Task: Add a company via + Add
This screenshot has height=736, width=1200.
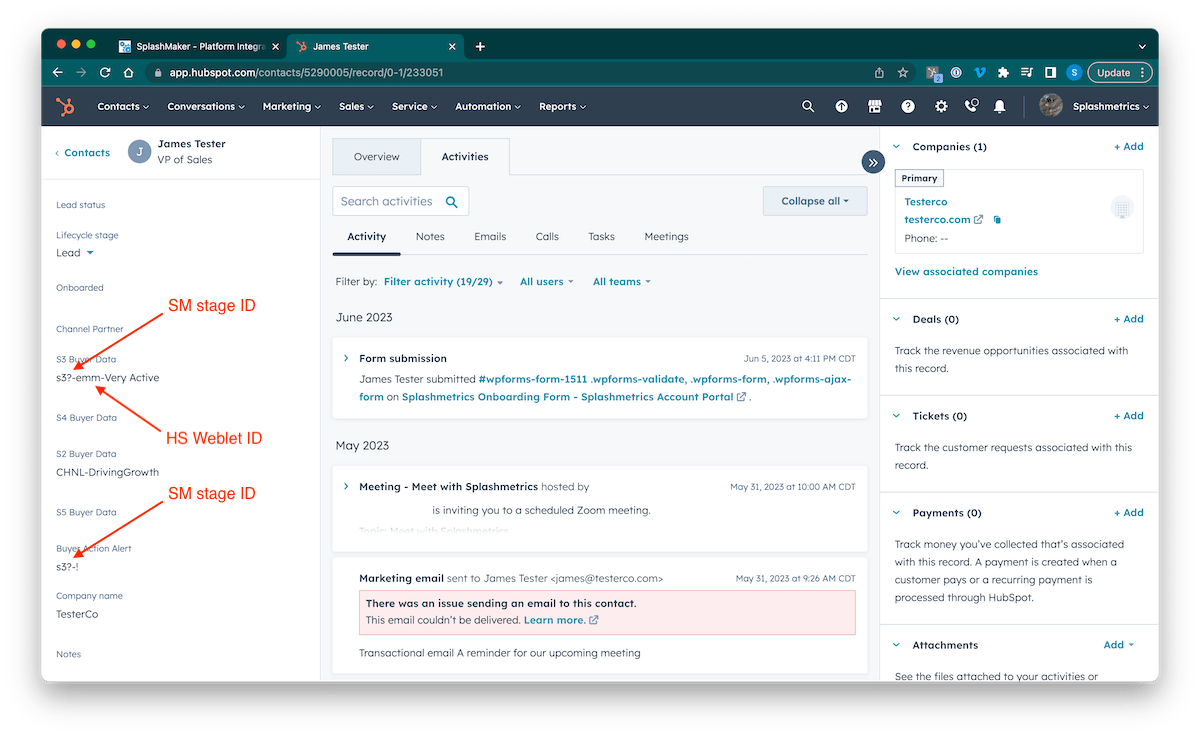Action: tap(1129, 147)
